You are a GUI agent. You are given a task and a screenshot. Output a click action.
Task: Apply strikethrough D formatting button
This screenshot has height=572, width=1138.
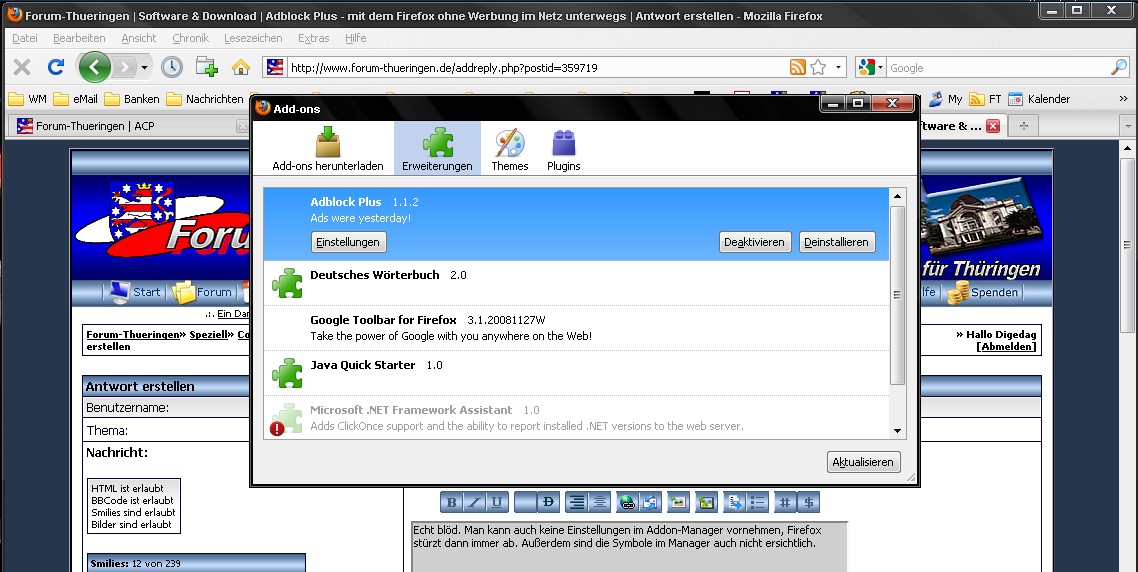[x=548, y=502]
